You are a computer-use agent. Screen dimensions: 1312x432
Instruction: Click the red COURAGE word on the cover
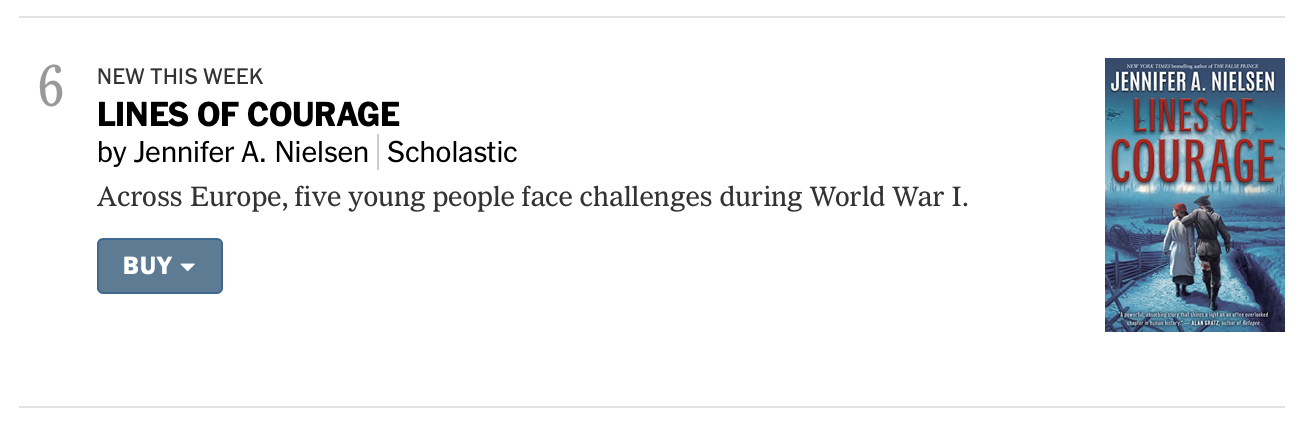[x=1194, y=160]
